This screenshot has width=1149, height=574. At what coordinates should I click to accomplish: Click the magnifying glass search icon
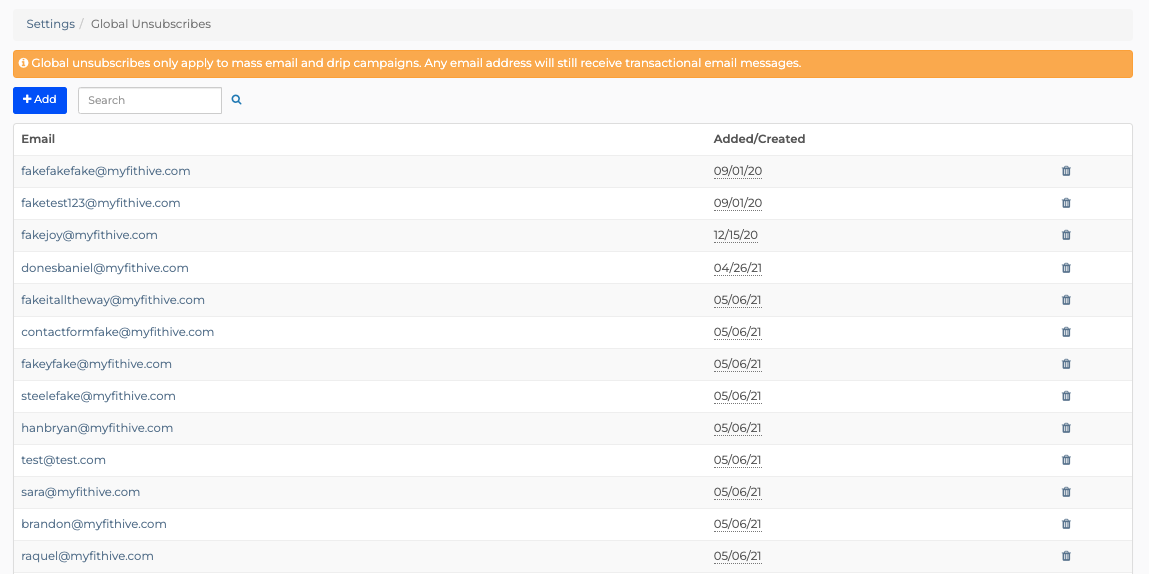coord(237,100)
